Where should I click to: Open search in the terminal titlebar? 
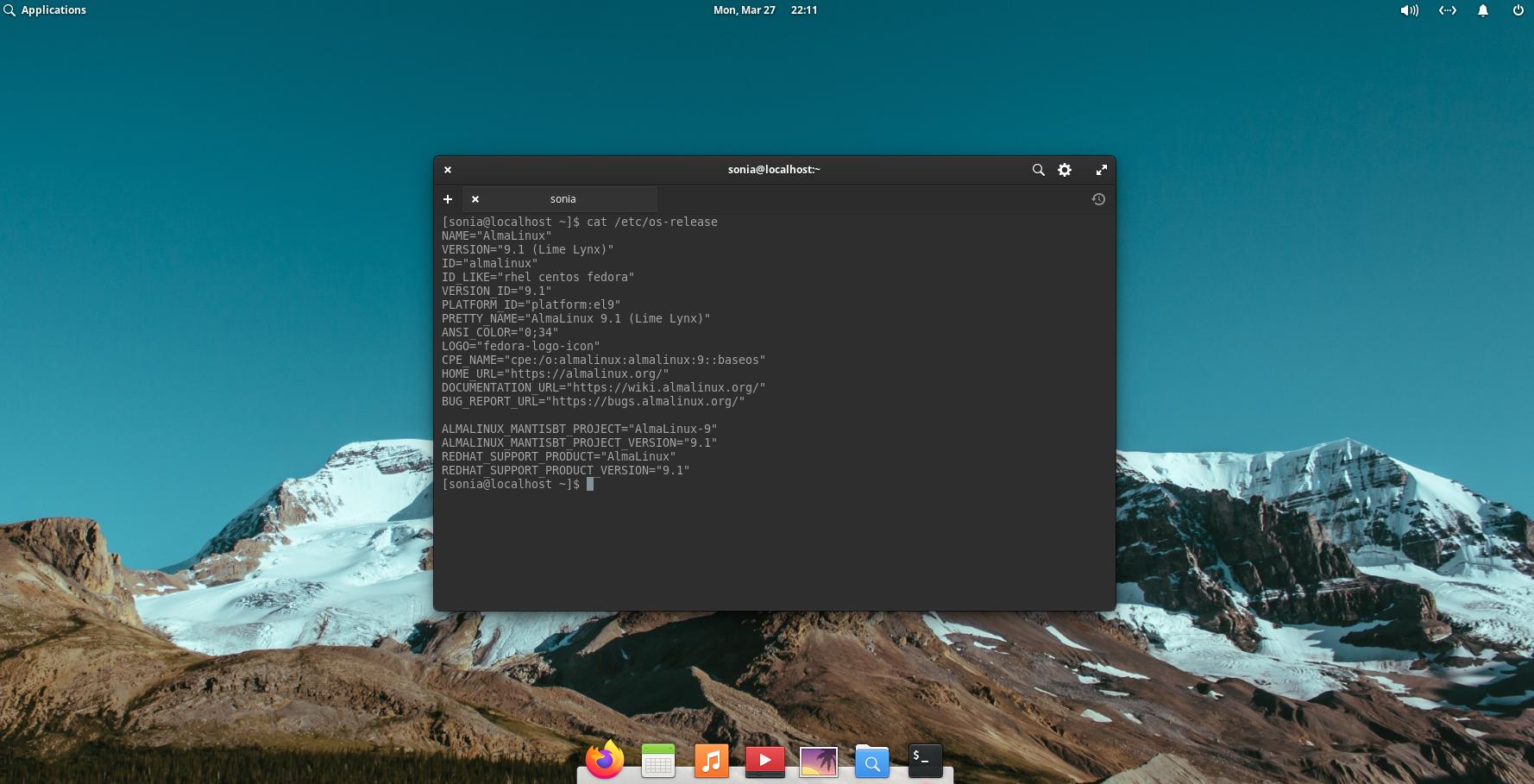click(x=1039, y=170)
